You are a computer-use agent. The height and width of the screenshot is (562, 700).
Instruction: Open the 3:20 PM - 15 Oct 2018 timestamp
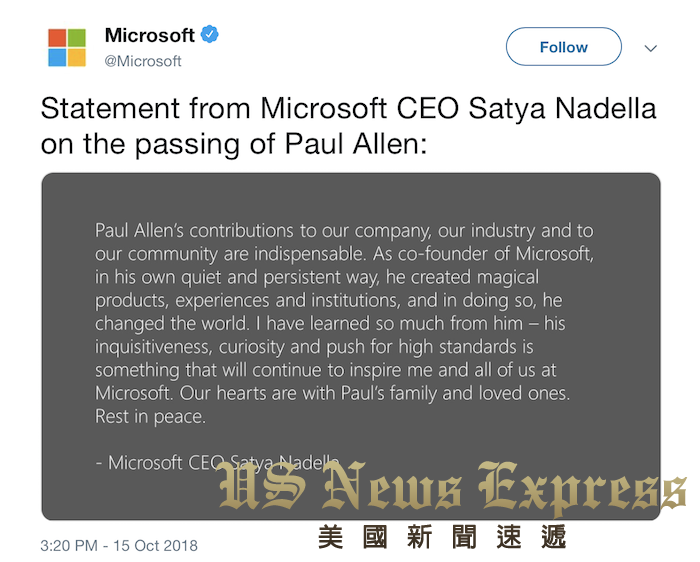(x=119, y=545)
